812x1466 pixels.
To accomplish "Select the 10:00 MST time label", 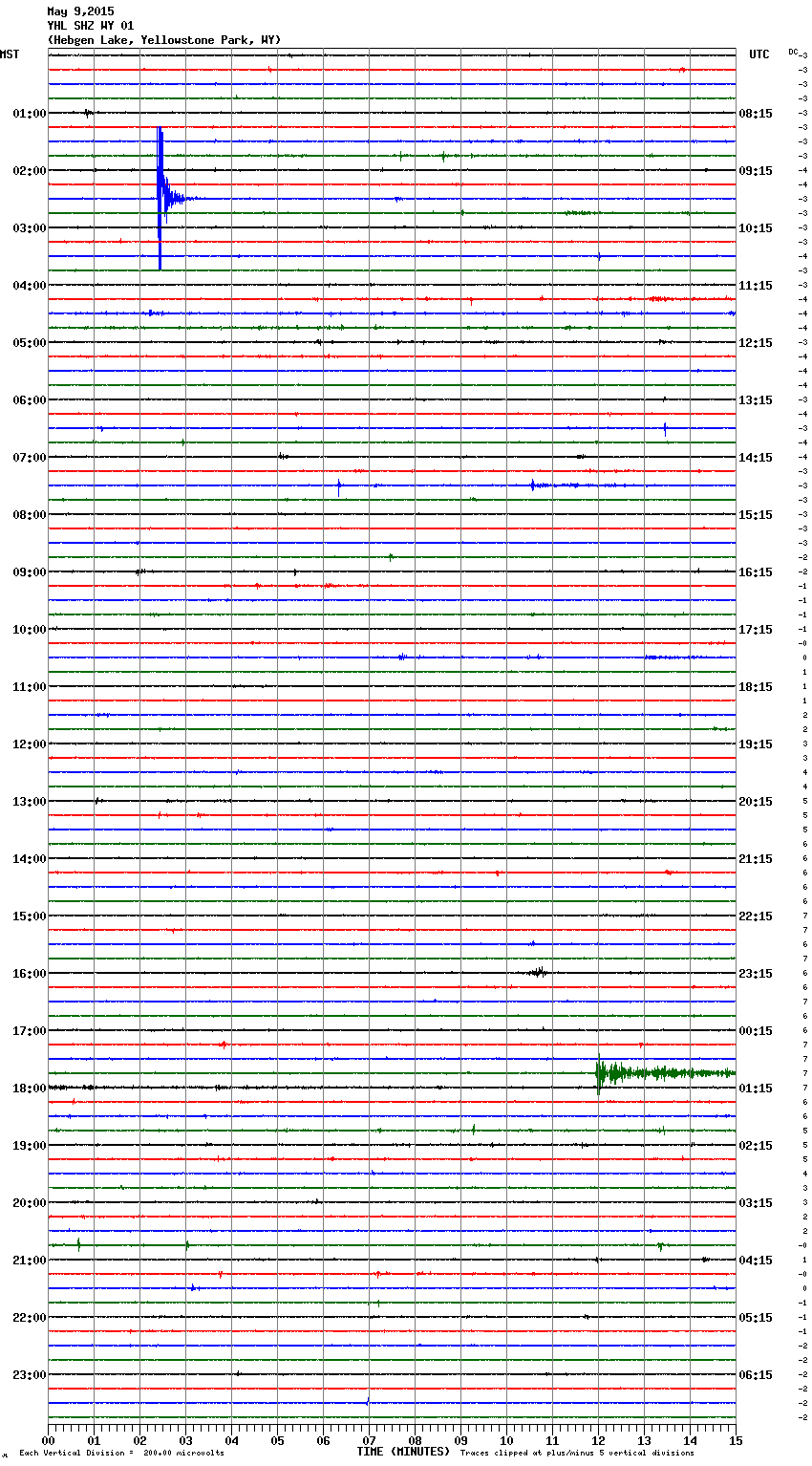I will 29,630.
